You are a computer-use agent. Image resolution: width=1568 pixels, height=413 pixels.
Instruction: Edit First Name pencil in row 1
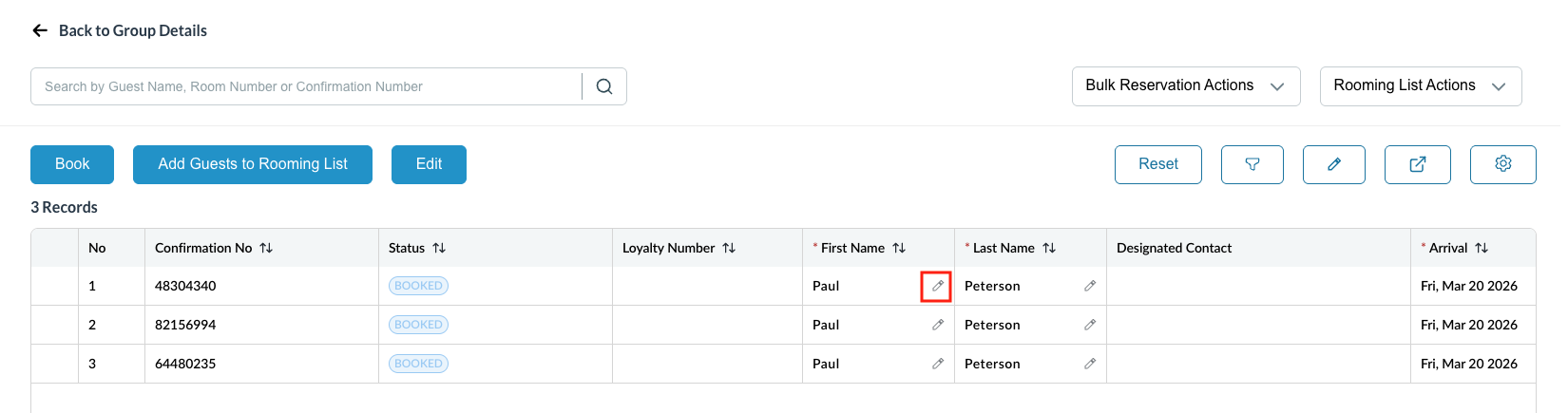click(x=937, y=286)
